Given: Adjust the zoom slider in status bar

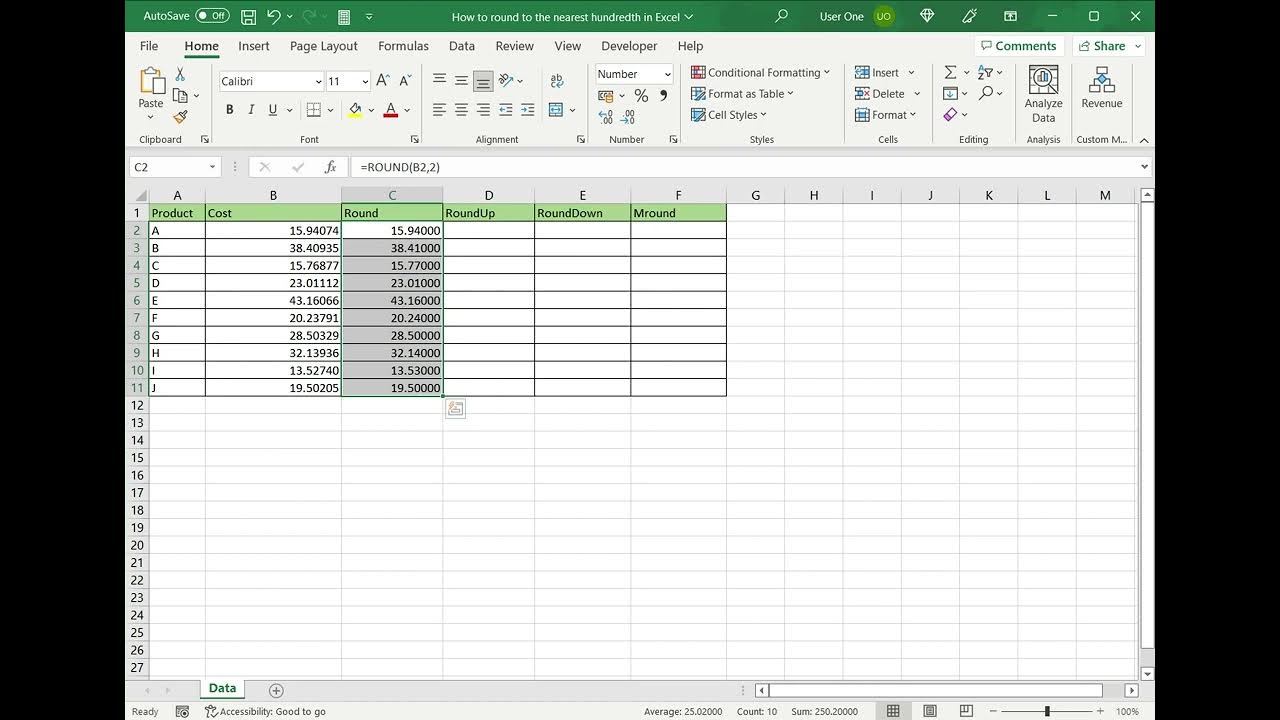Looking at the screenshot, I should (x=1047, y=711).
